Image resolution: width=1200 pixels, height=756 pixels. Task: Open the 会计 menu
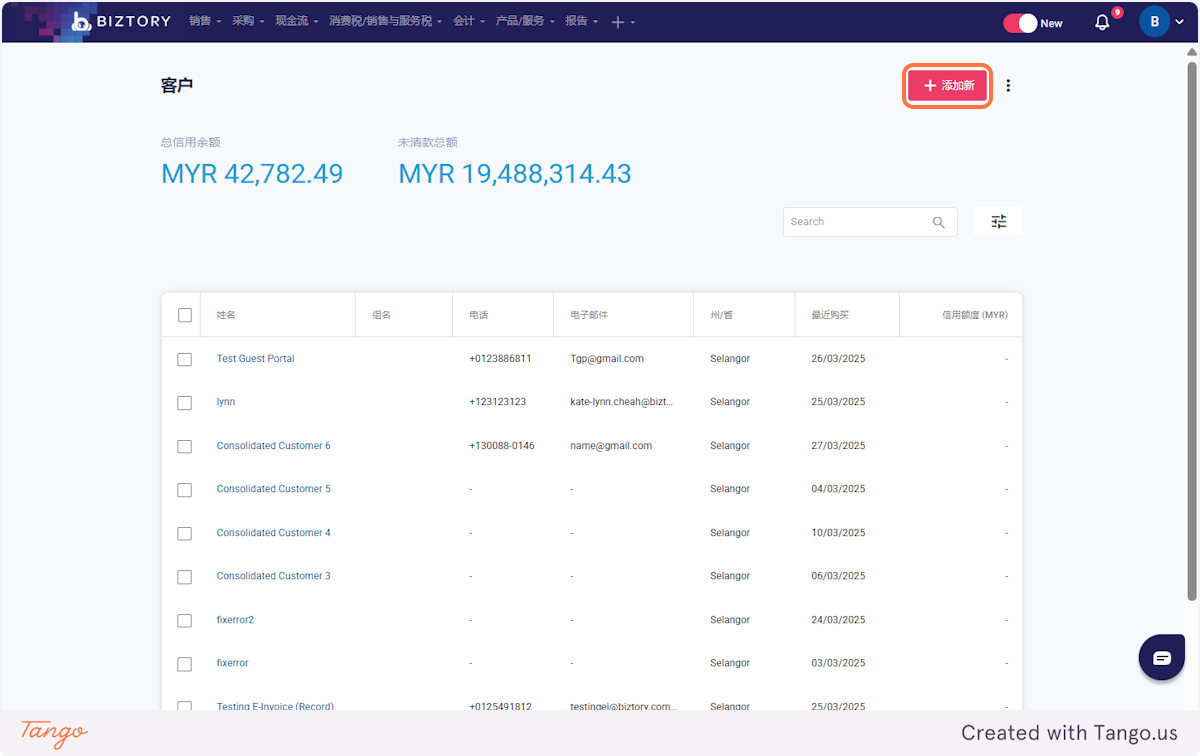[469, 21]
